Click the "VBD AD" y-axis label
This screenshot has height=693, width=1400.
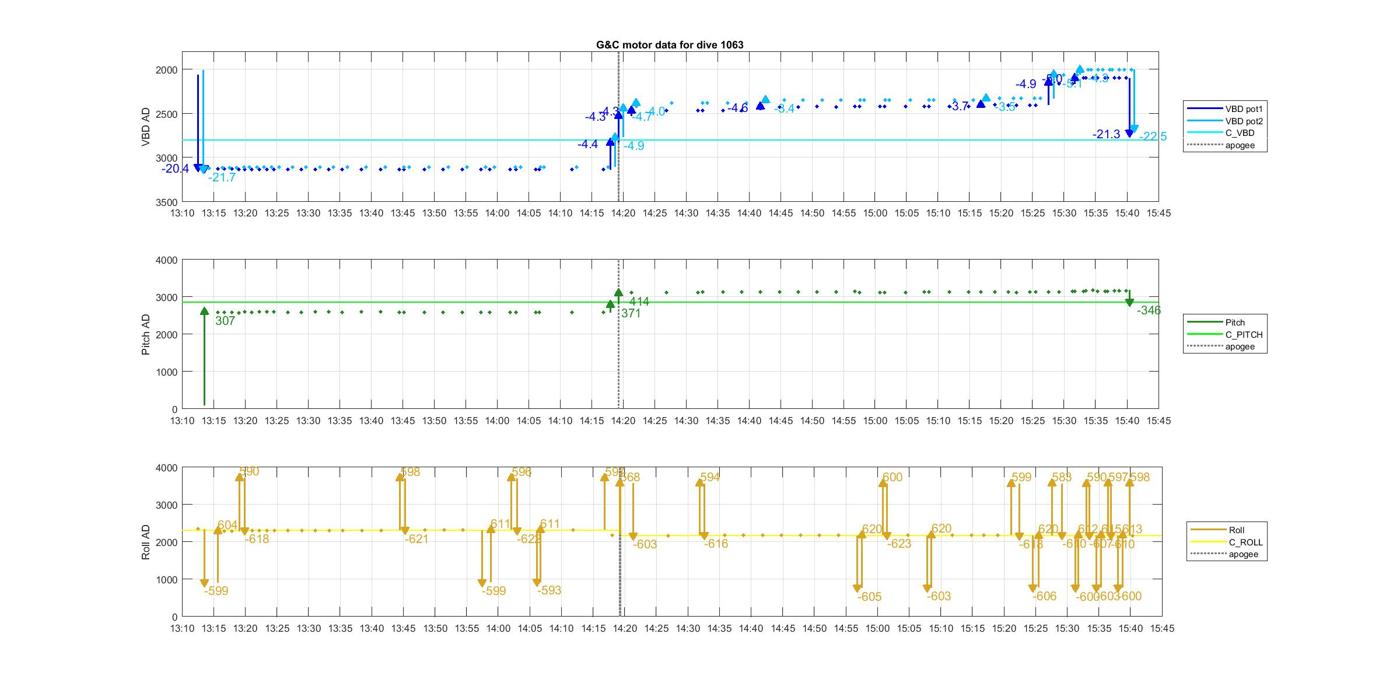click(x=146, y=128)
